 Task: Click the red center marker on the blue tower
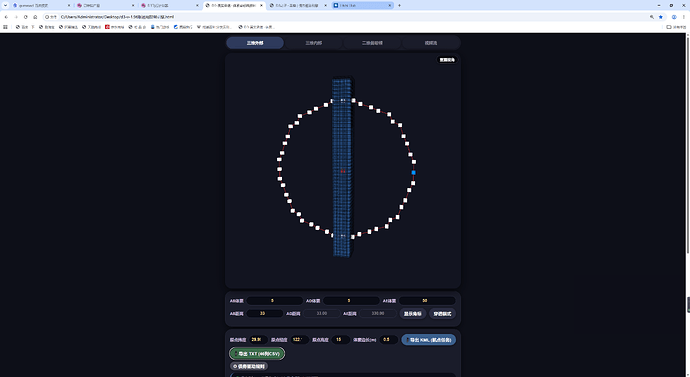[x=343, y=171]
